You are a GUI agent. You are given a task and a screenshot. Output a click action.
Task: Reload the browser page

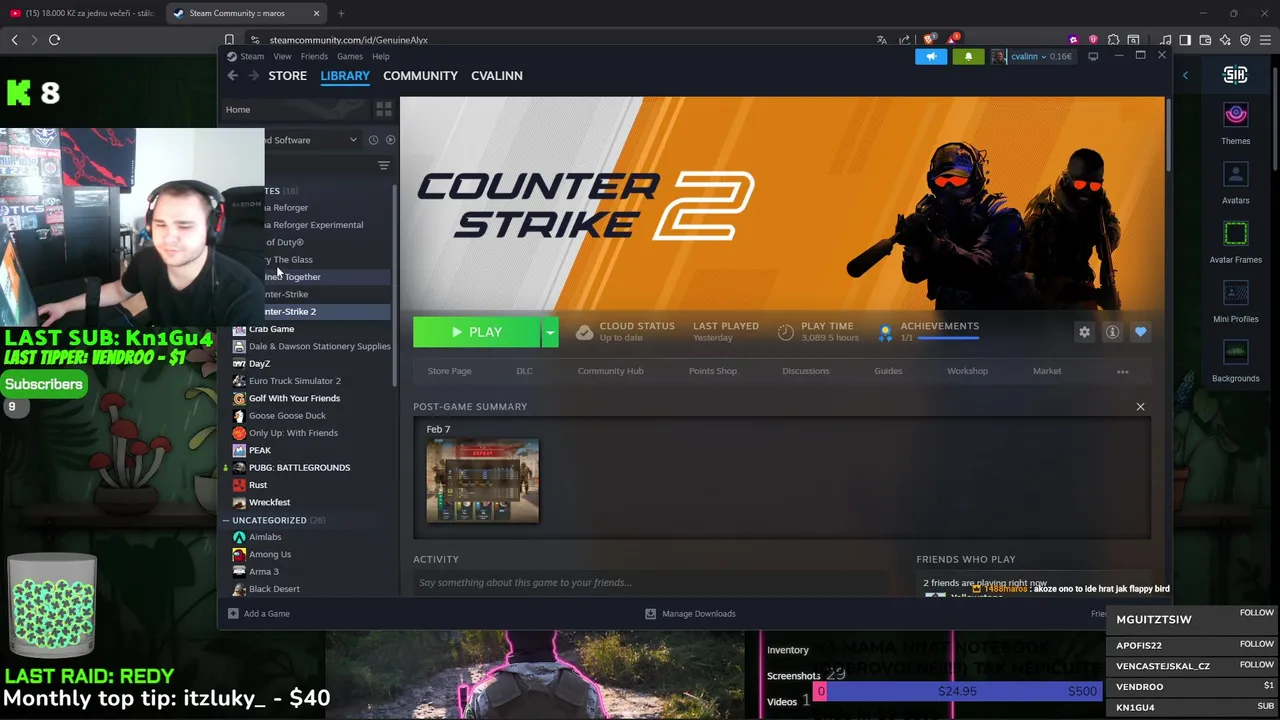54,40
